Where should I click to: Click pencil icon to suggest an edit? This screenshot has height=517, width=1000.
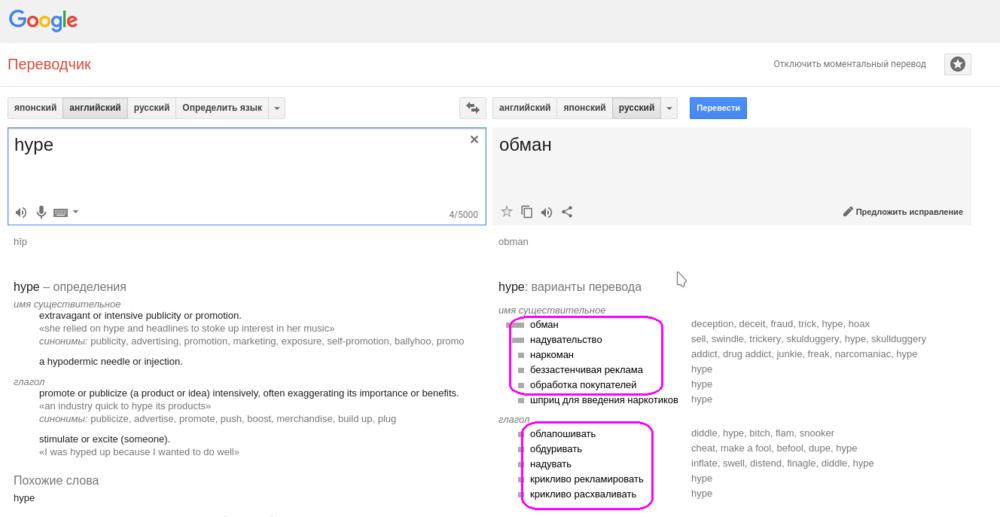click(848, 212)
